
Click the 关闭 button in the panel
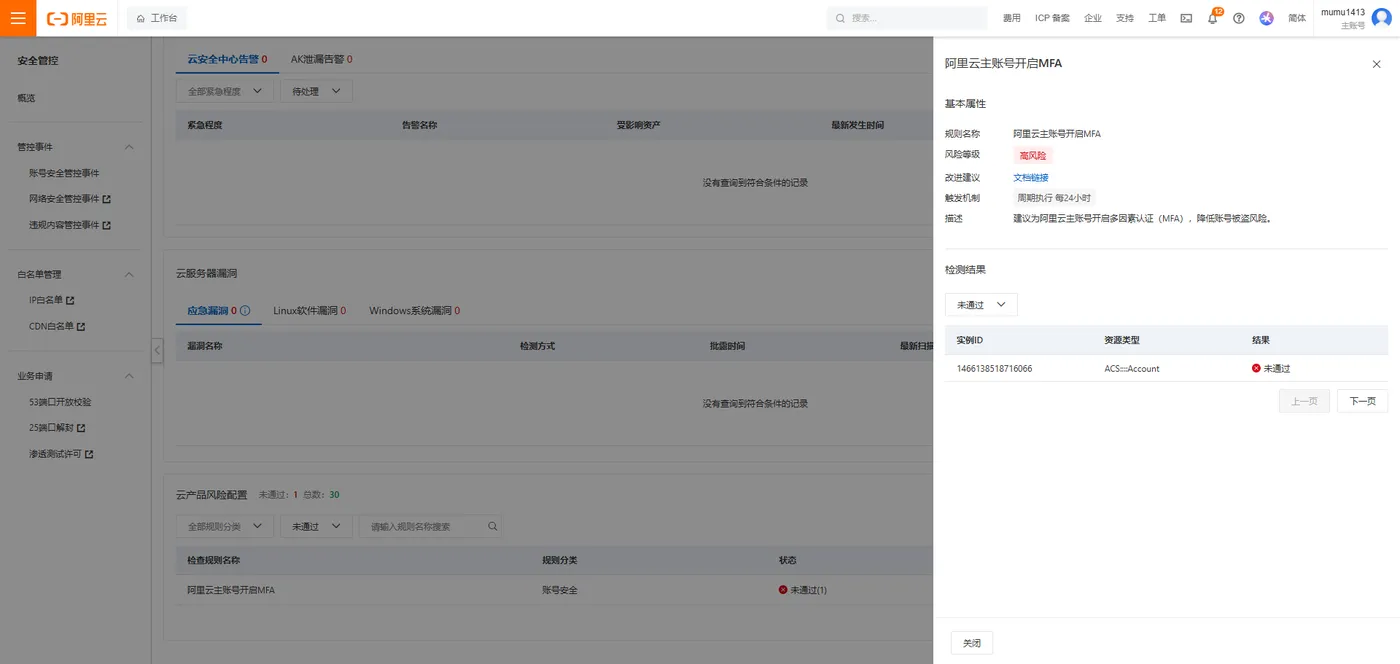point(971,643)
